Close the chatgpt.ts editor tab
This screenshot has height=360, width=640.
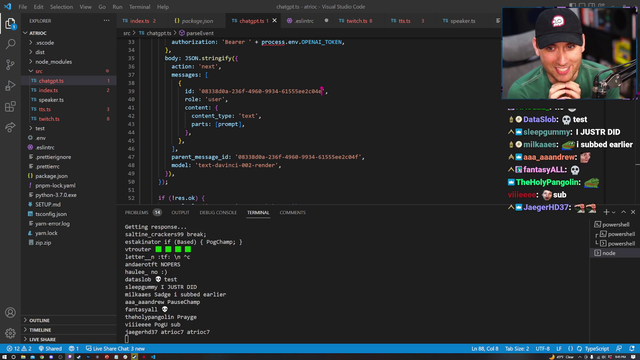coord(274,20)
